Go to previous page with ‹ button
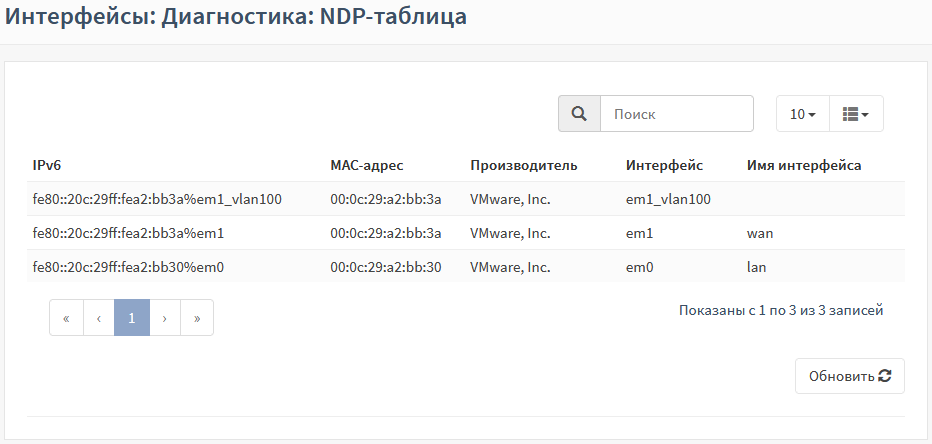 click(99, 318)
